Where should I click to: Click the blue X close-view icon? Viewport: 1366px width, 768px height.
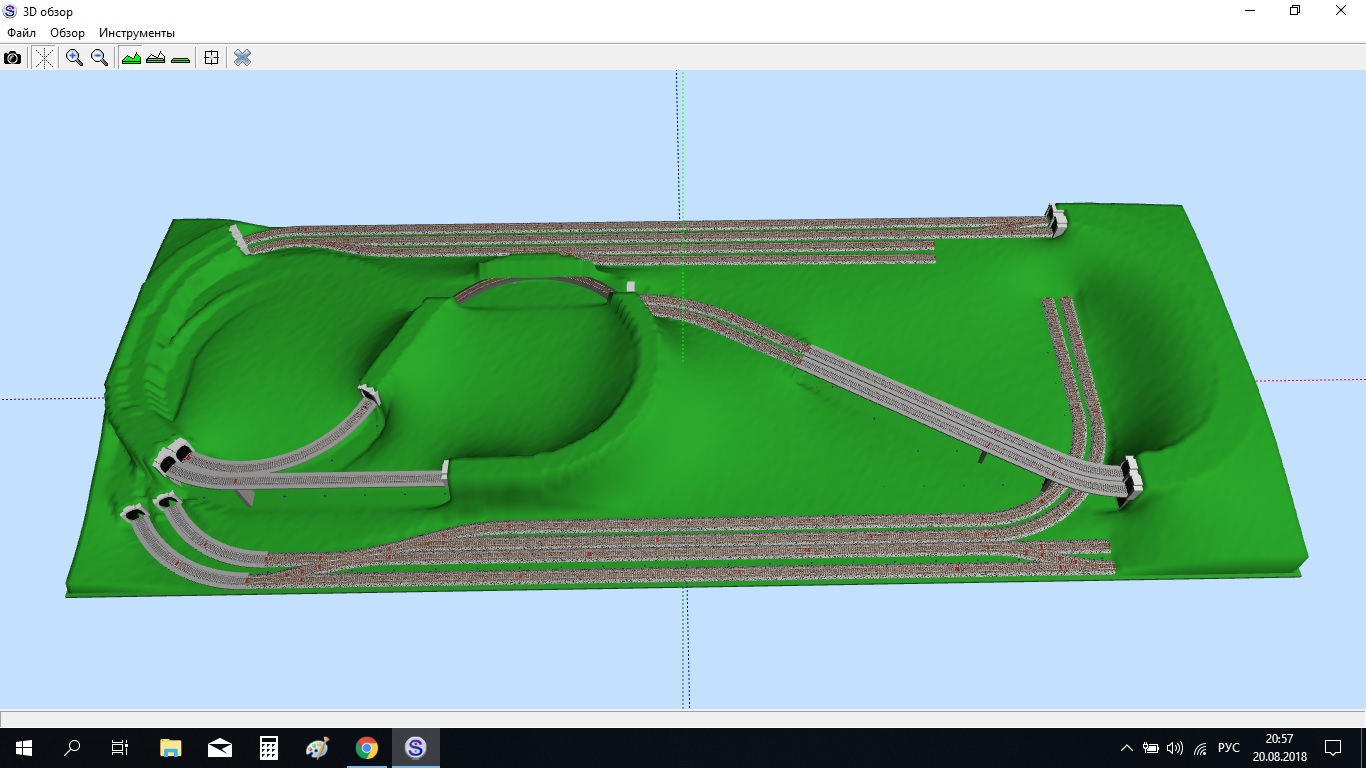pyautogui.click(x=242, y=58)
